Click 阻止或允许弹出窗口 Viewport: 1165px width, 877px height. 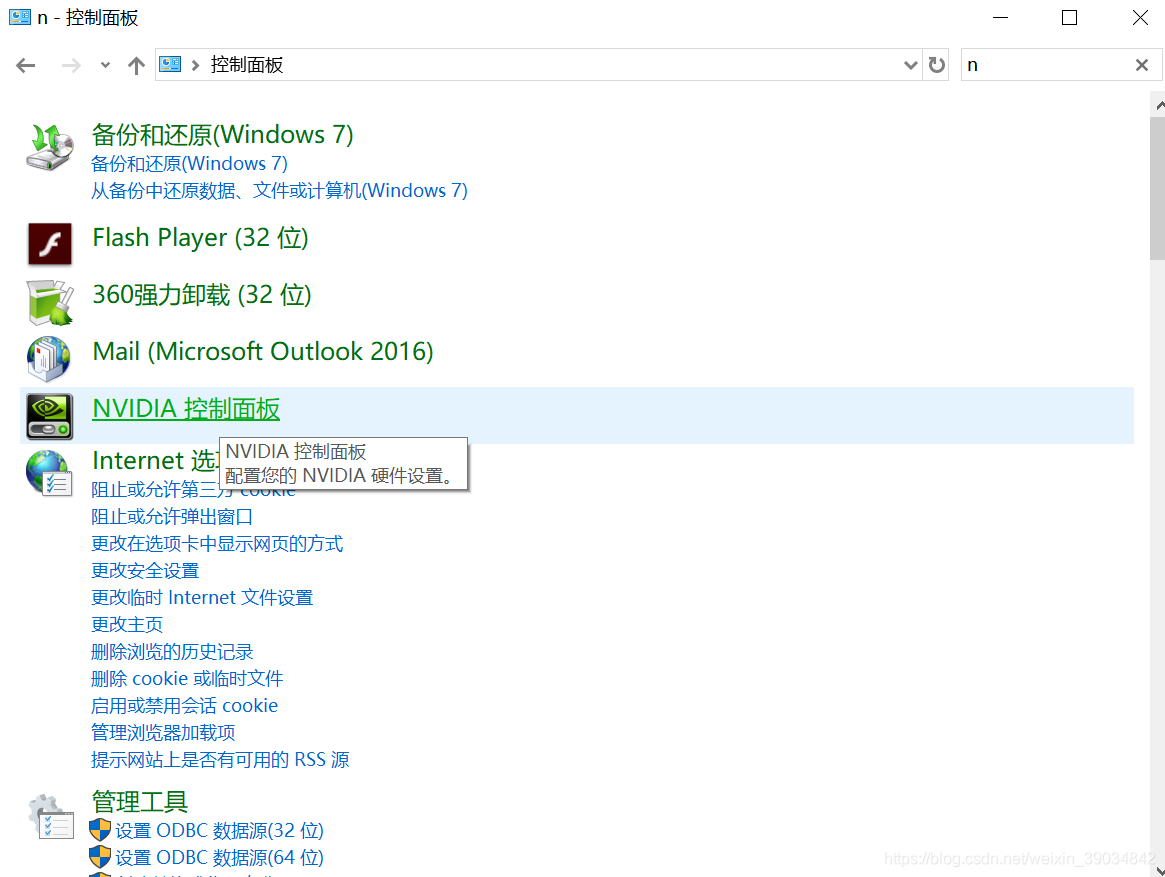point(172,517)
